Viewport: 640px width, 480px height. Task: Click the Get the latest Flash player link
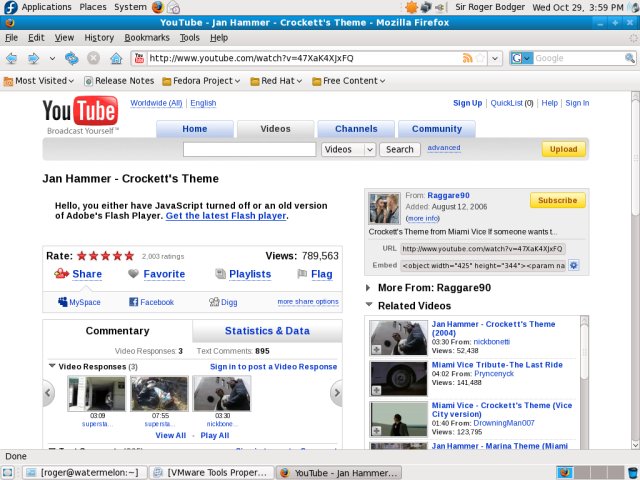(x=226, y=216)
